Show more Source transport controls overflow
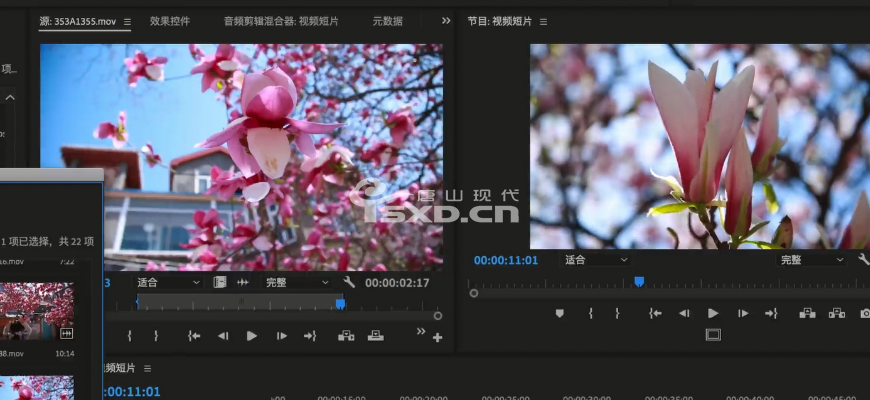The image size is (870, 400). (x=421, y=331)
